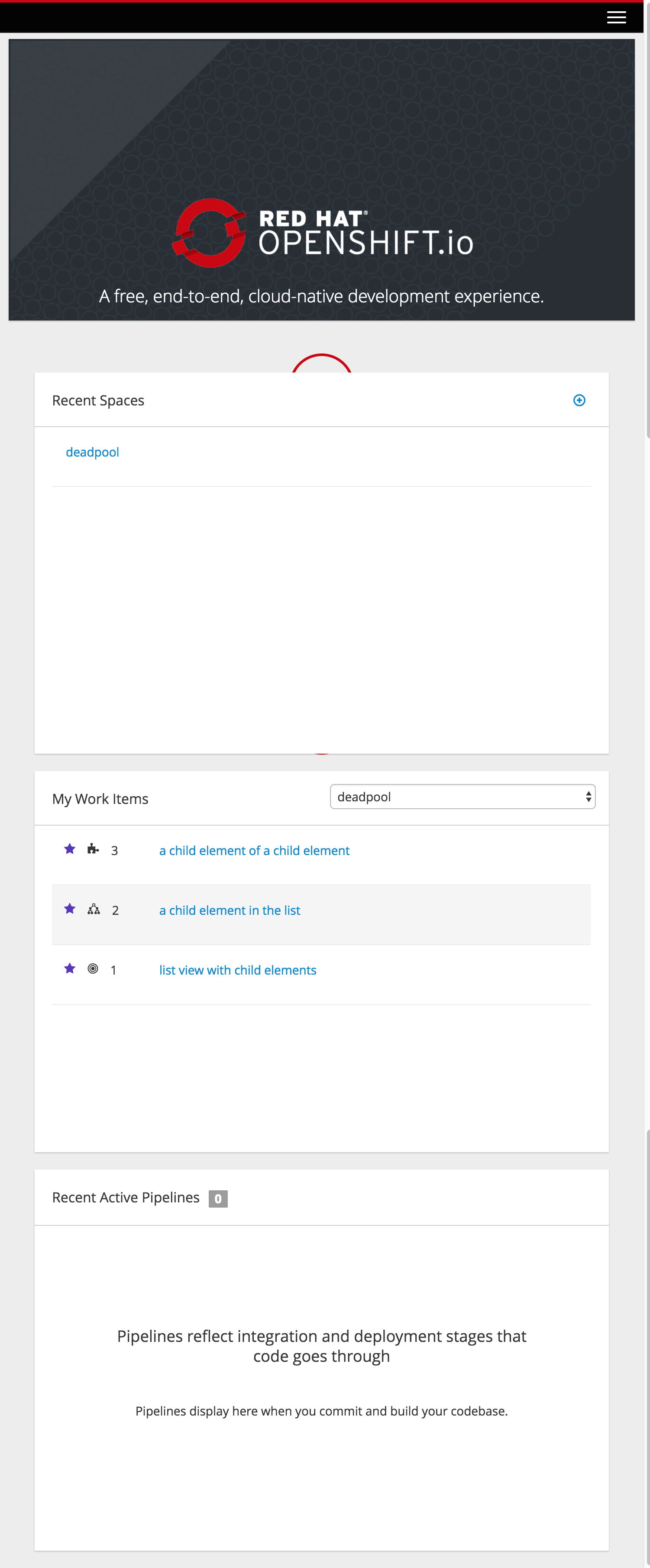Open the hamburger navigation menu
The image size is (650, 1568).
(x=616, y=17)
